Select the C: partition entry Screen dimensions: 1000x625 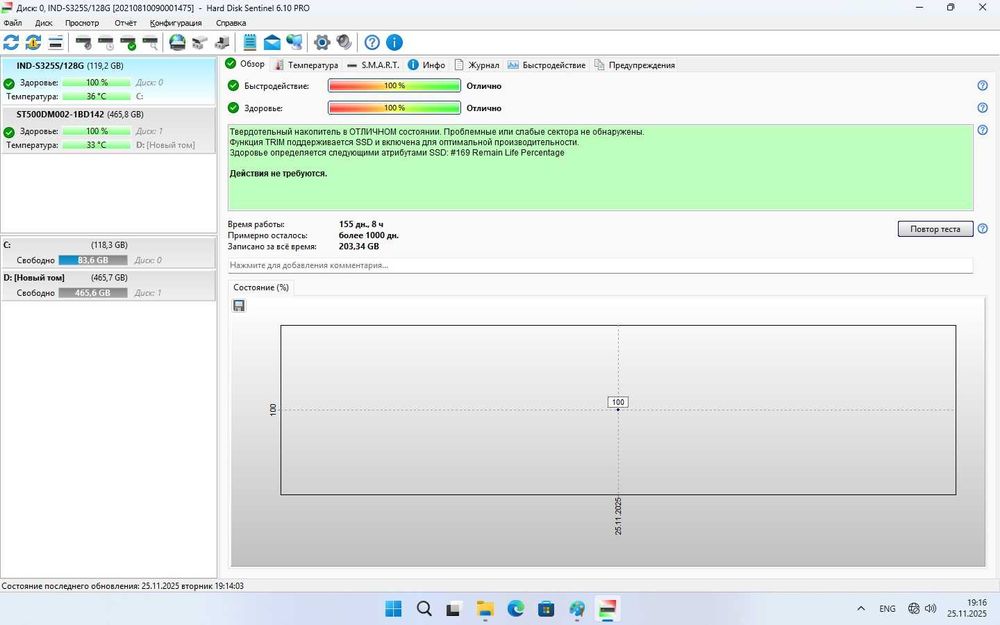(x=108, y=253)
